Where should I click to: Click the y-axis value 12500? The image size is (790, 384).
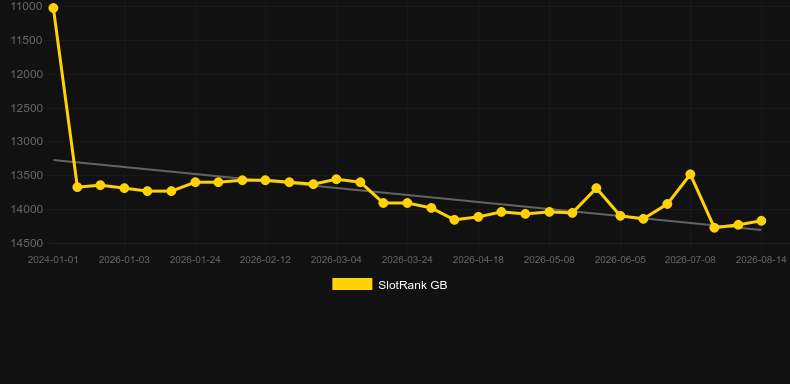pos(26,108)
